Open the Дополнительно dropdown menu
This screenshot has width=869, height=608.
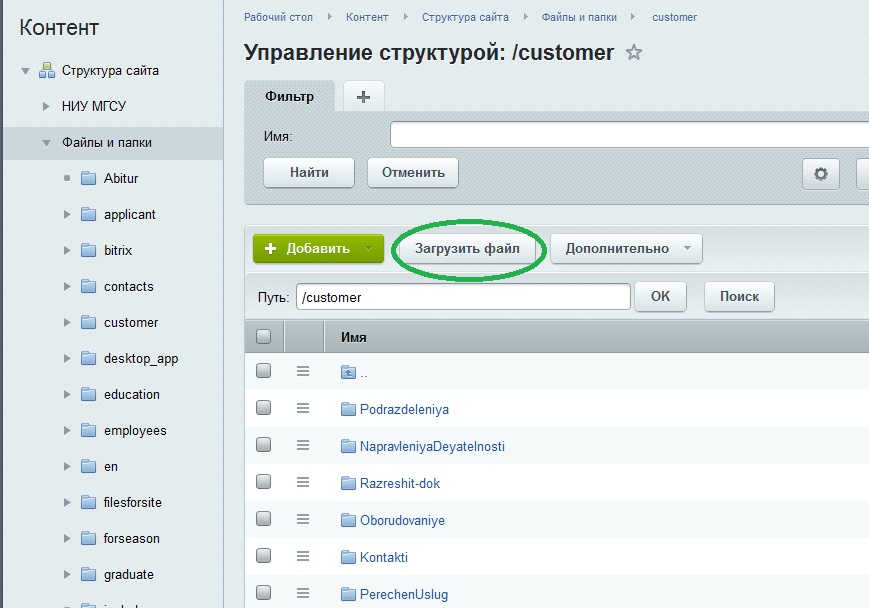[x=626, y=248]
